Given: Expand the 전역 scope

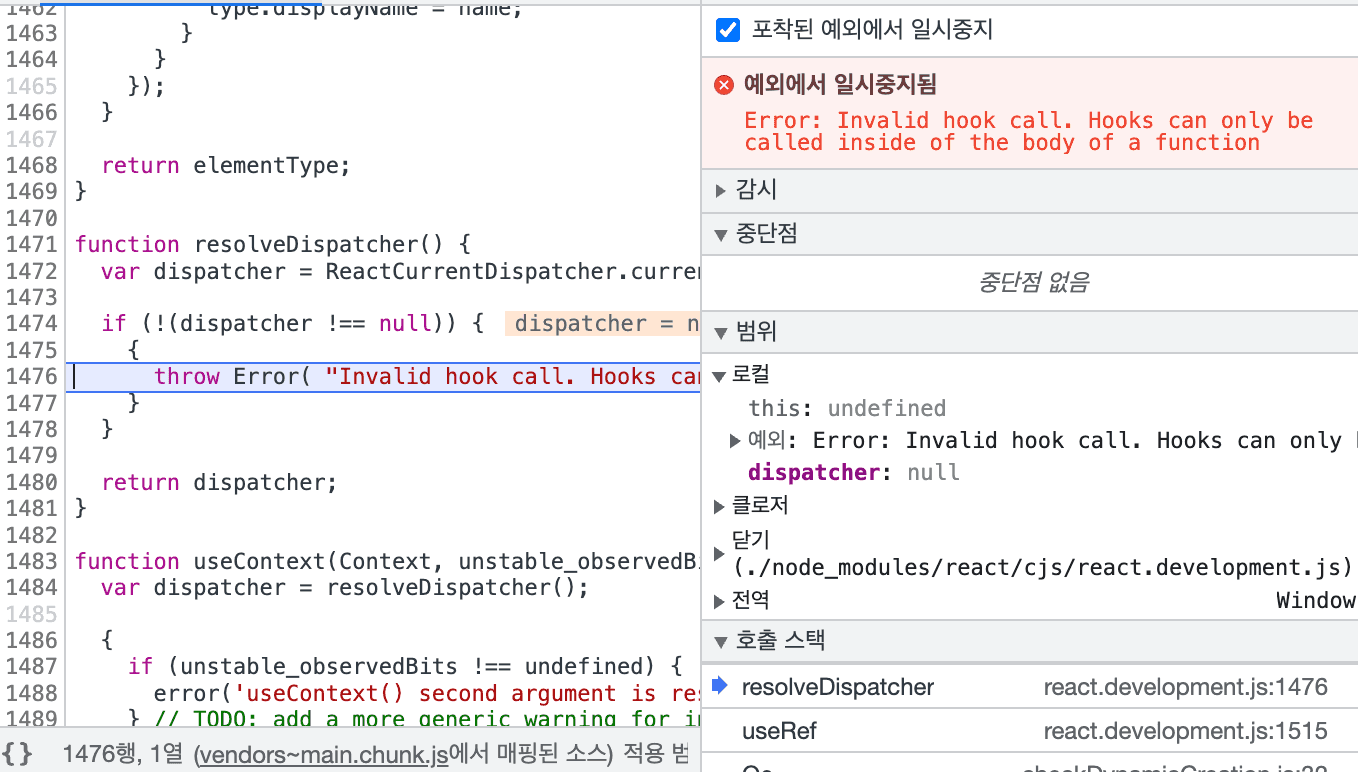Looking at the screenshot, I should point(720,601).
